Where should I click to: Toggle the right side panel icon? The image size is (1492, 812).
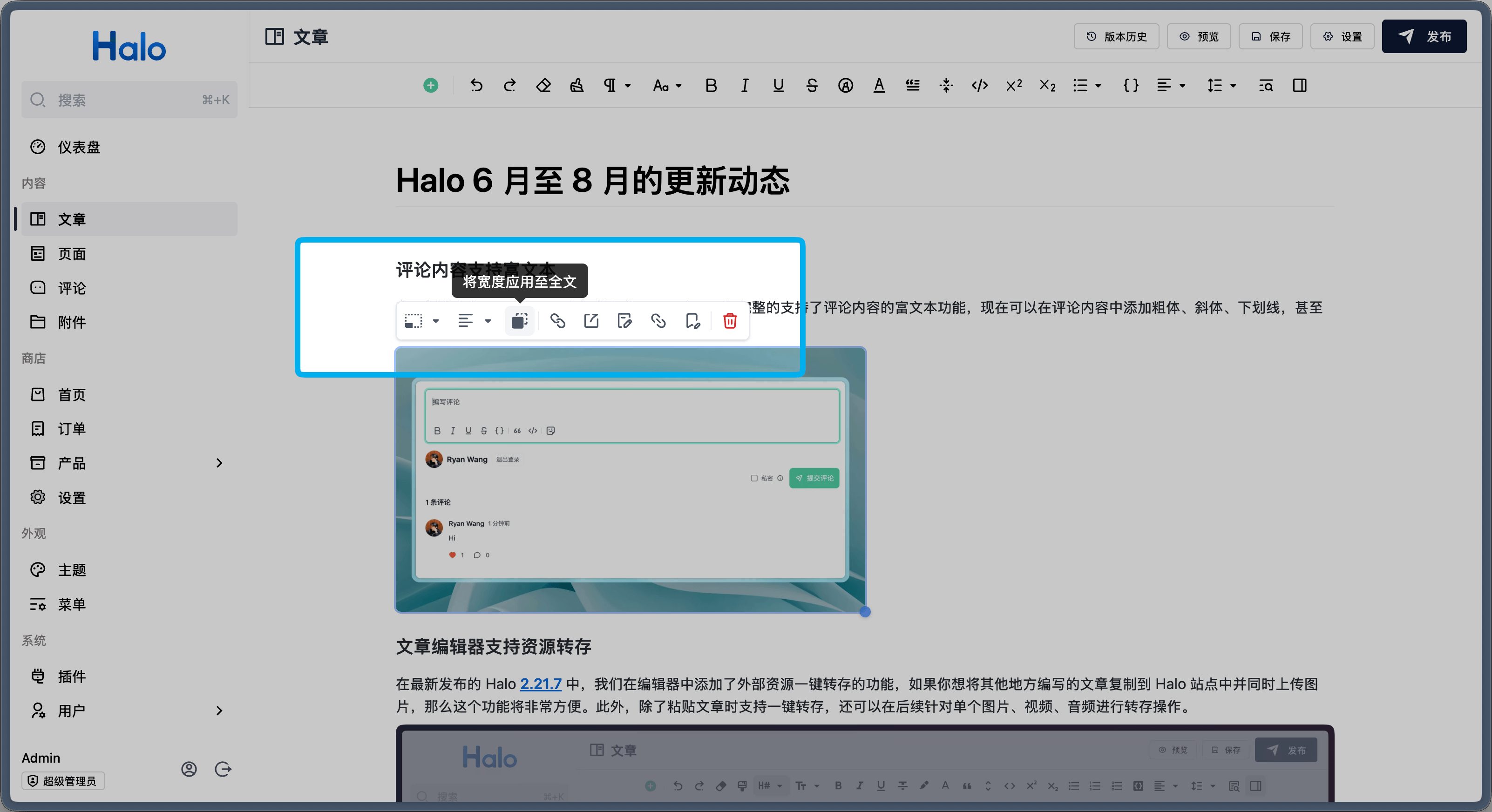1300,86
